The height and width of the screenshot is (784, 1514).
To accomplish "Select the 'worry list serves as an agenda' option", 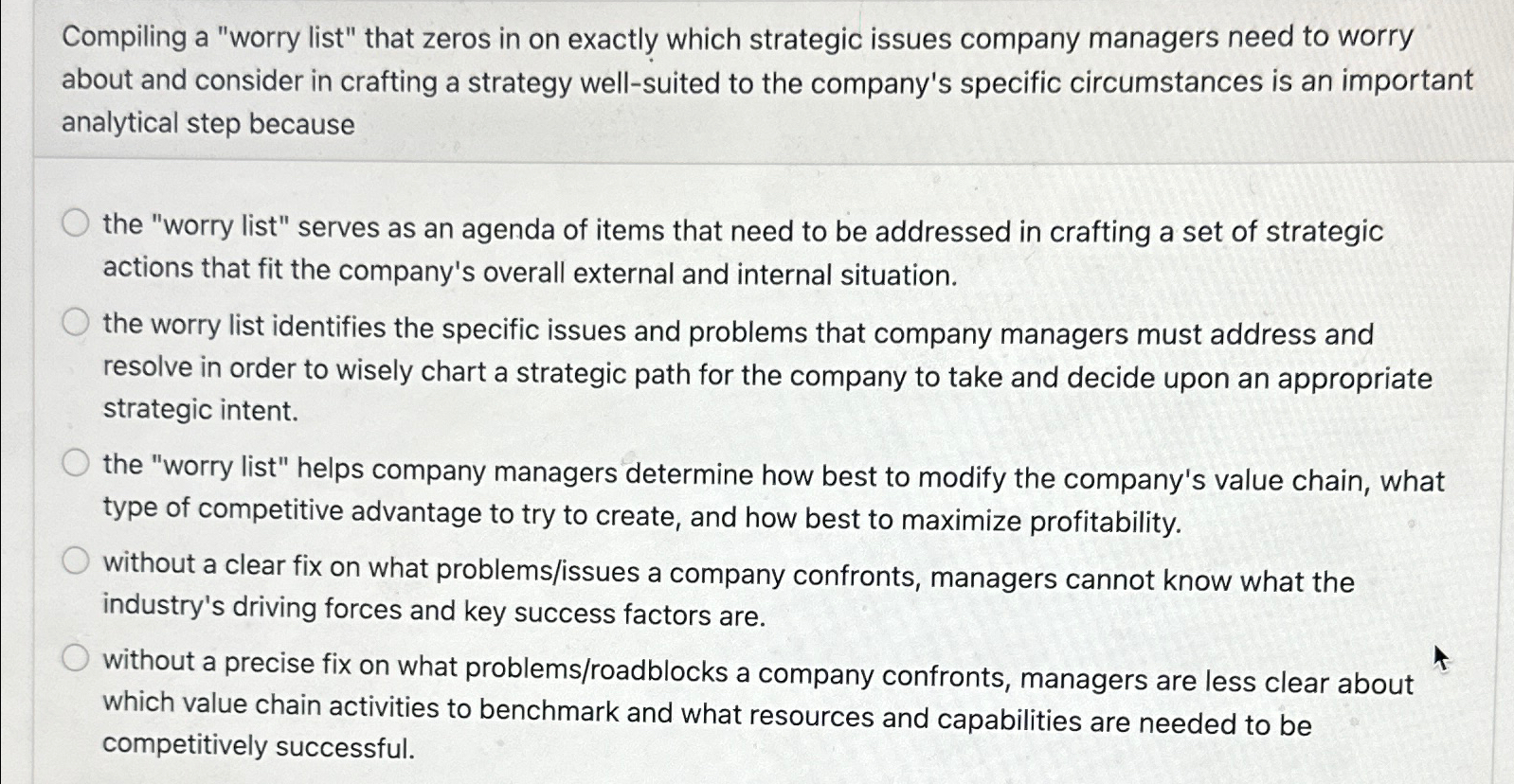I will (76, 224).
